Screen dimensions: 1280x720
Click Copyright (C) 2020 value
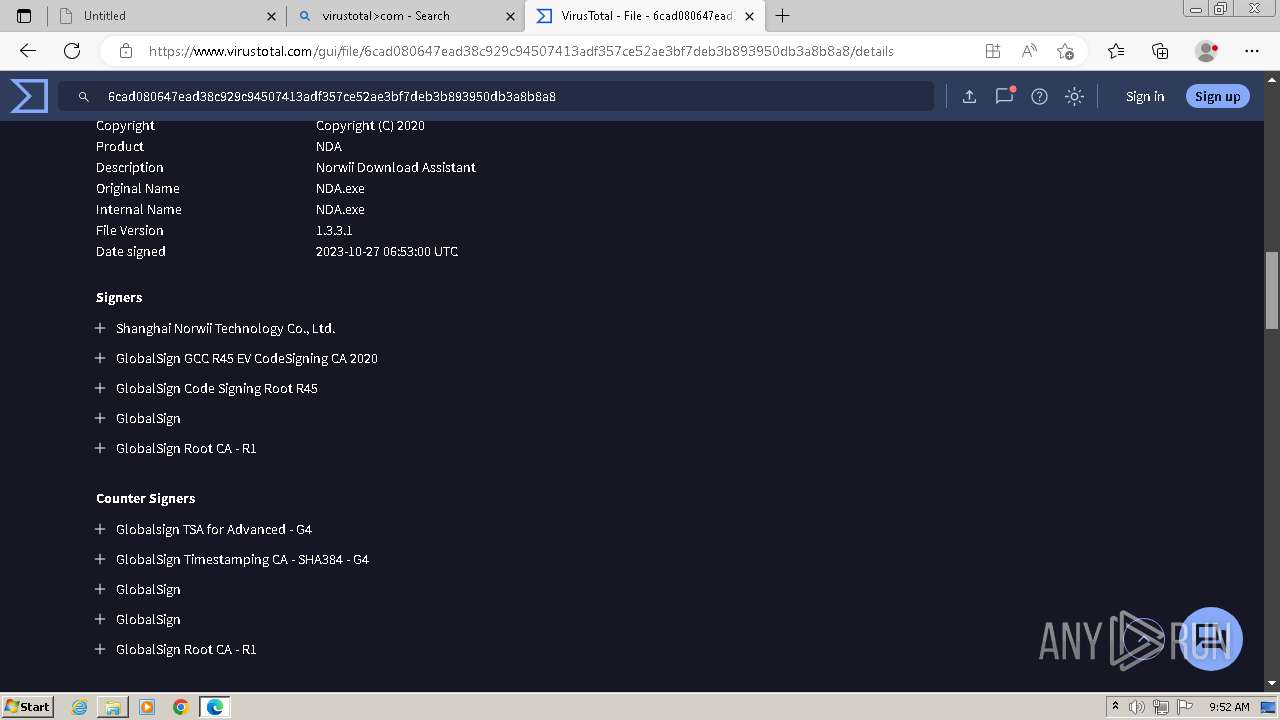click(370, 125)
